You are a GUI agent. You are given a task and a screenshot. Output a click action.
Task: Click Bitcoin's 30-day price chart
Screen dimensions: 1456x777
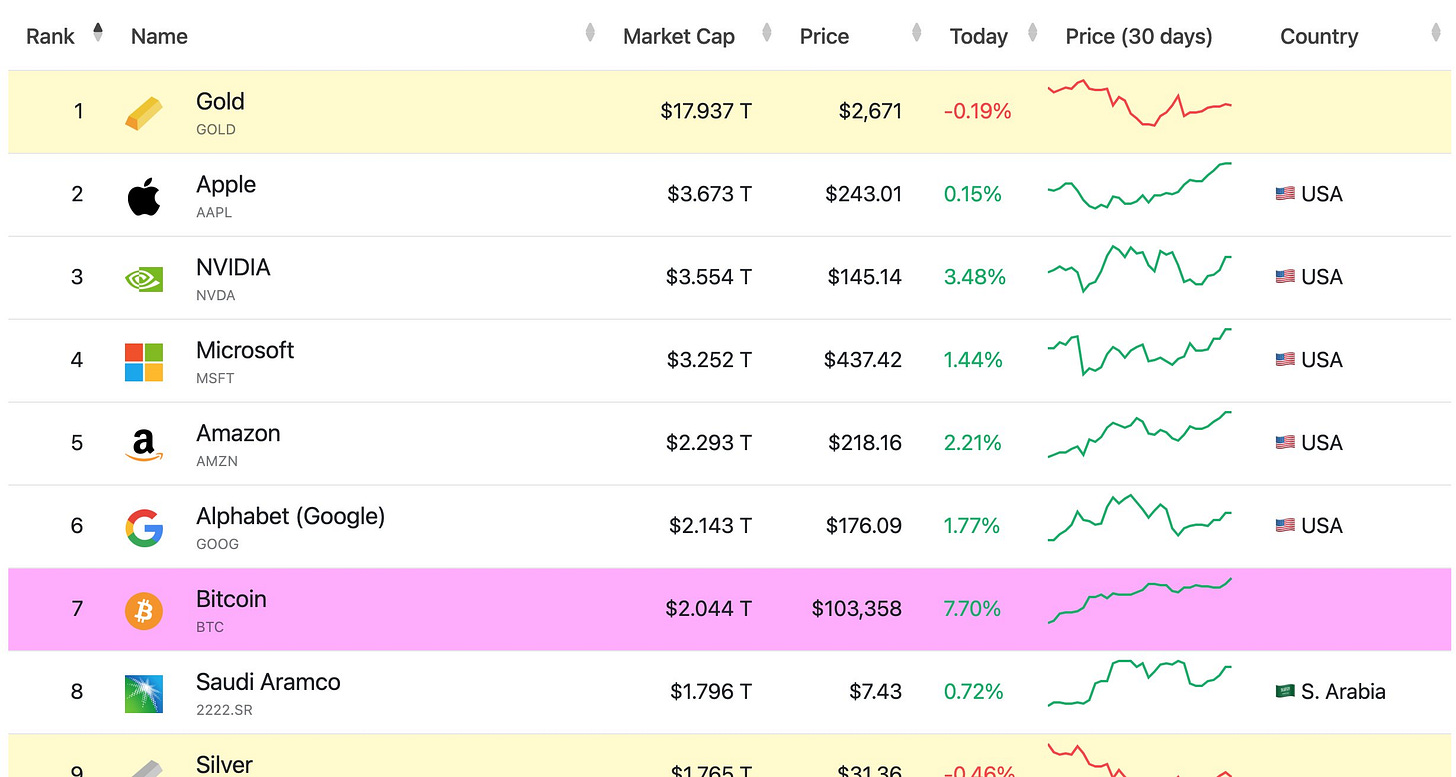pos(1140,600)
